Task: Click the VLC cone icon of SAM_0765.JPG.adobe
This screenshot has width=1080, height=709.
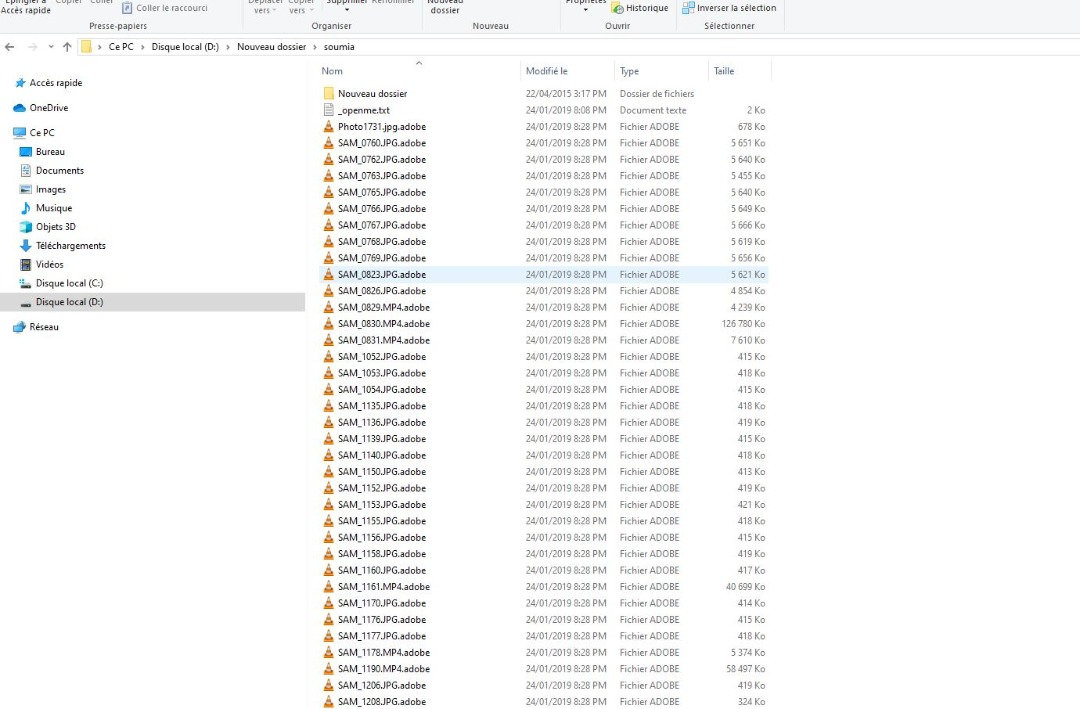Action: (x=329, y=192)
